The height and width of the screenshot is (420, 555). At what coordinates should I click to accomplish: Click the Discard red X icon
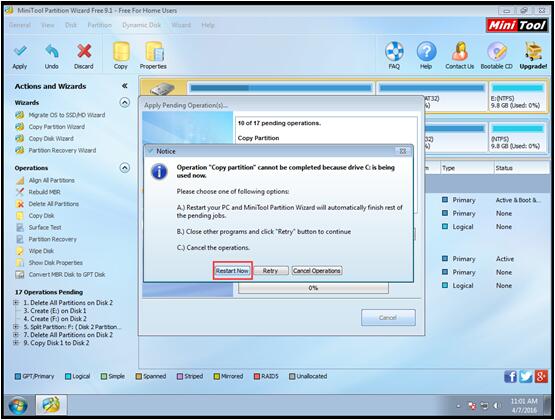(x=84, y=52)
